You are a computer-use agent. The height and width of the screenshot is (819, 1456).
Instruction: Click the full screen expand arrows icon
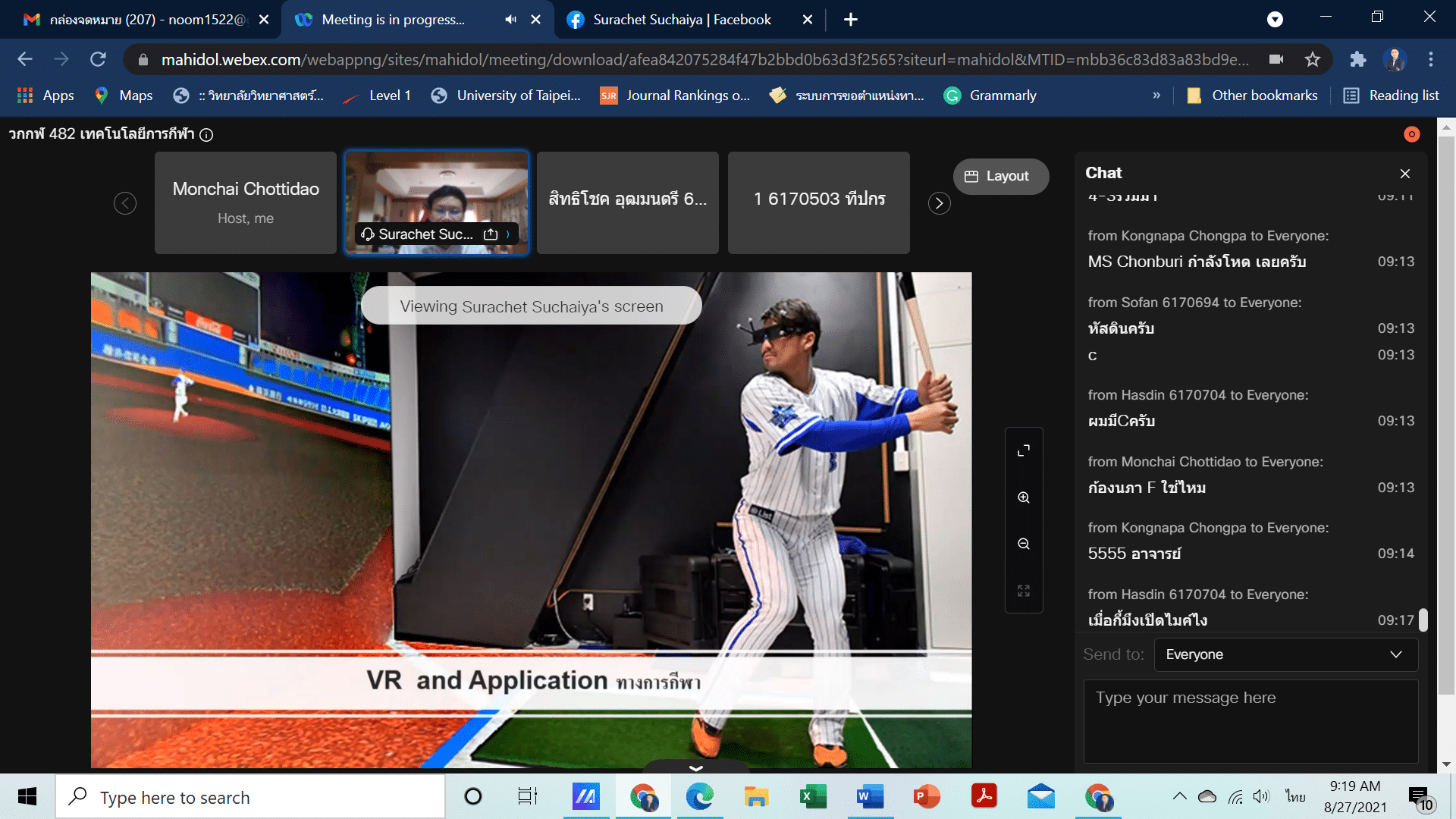click(1024, 450)
